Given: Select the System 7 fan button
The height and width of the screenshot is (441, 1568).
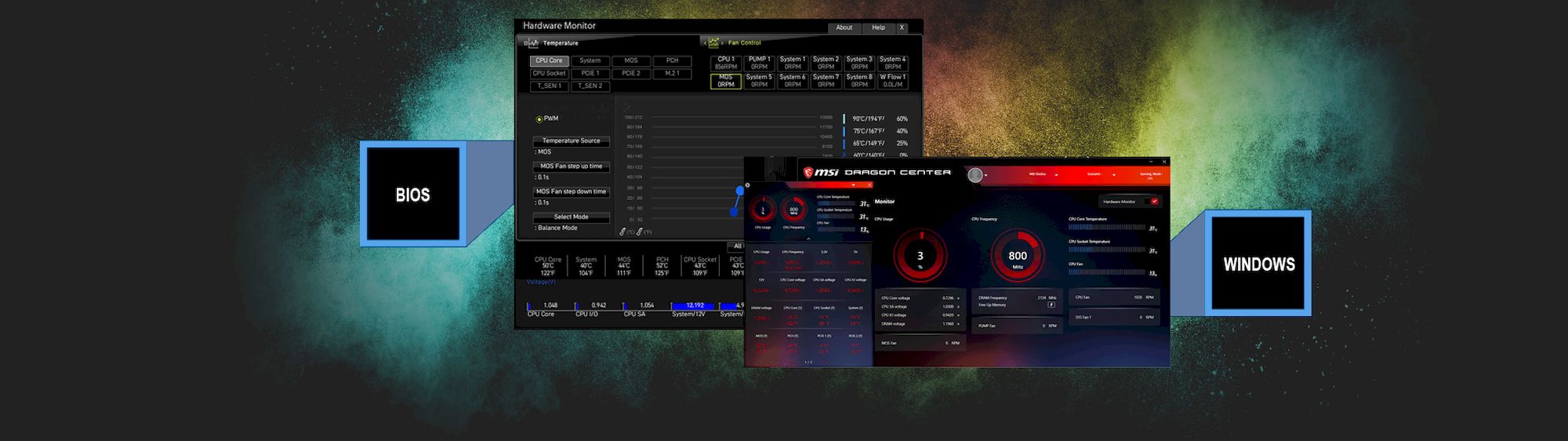Looking at the screenshot, I should tap(826, 81).
